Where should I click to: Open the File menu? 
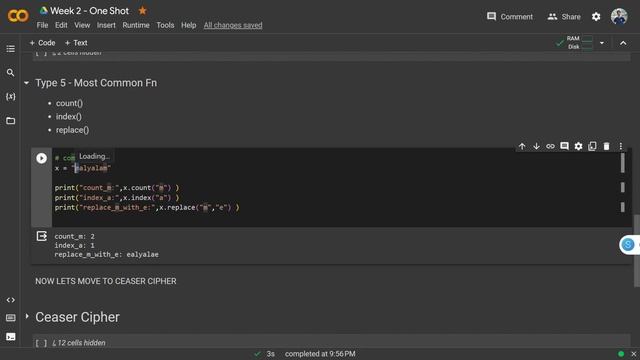[42, 25]
